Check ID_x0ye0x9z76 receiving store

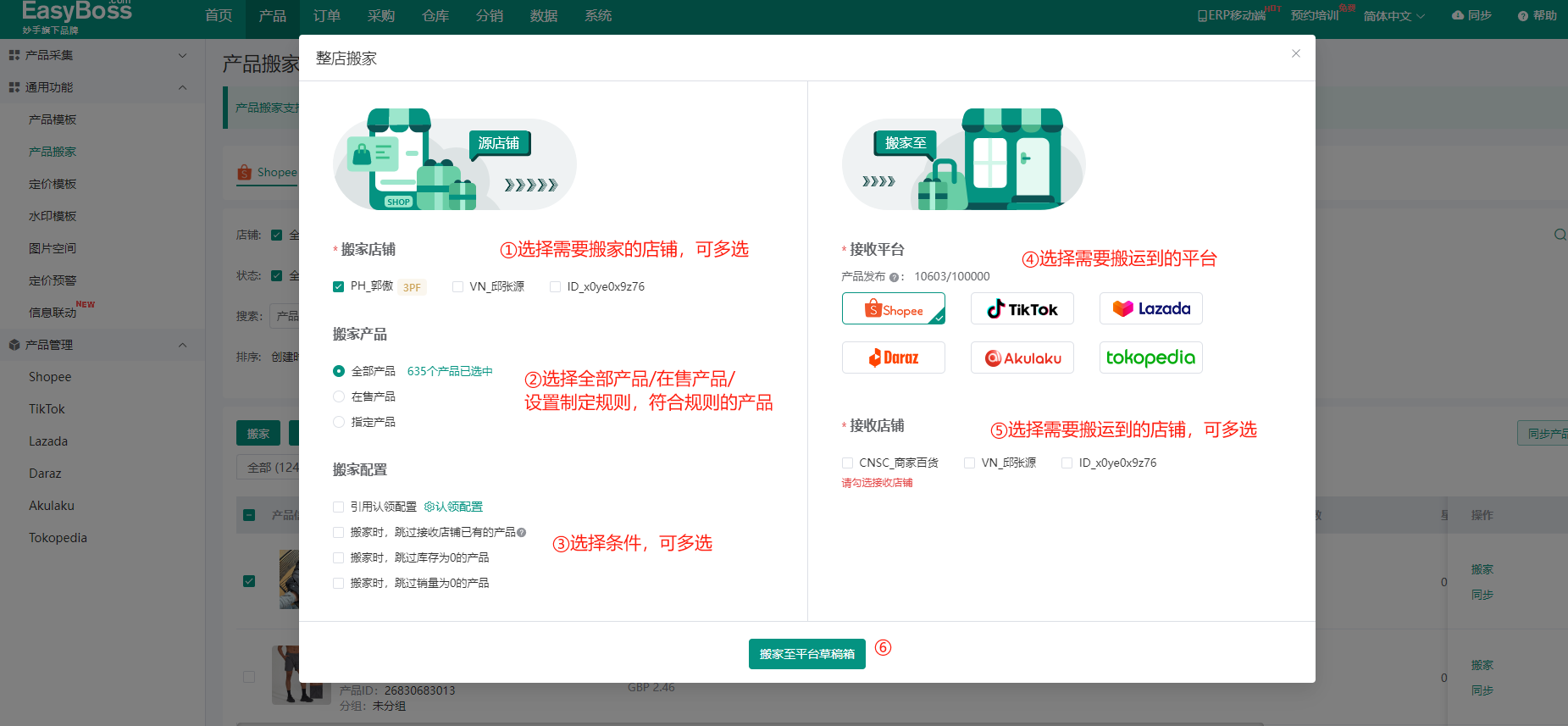[x=1067, y=463]
